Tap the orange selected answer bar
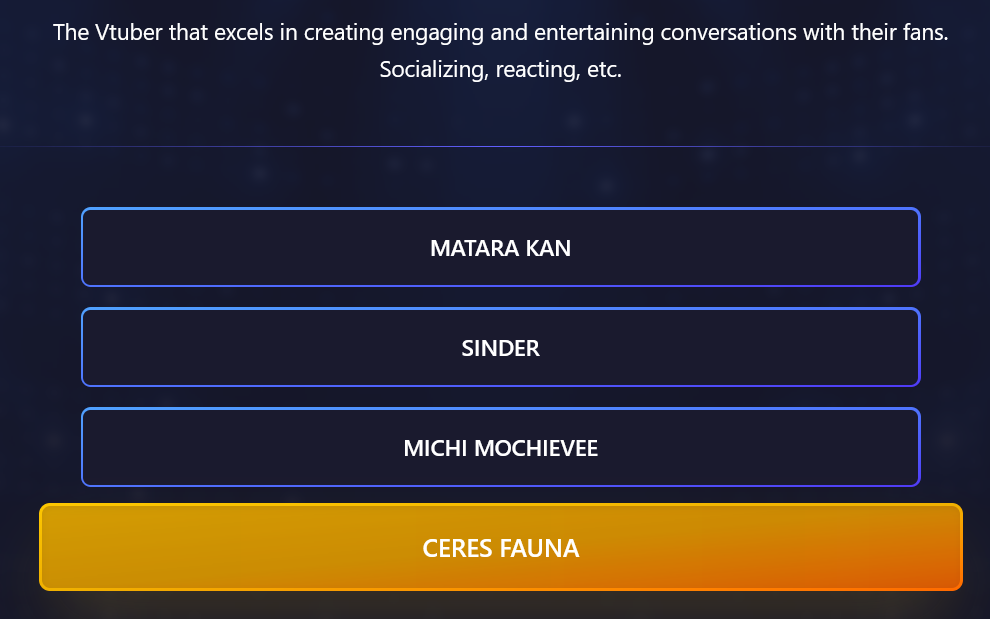Image resolution: width=990 pixels, height=619 pixels. coord(500,547)
